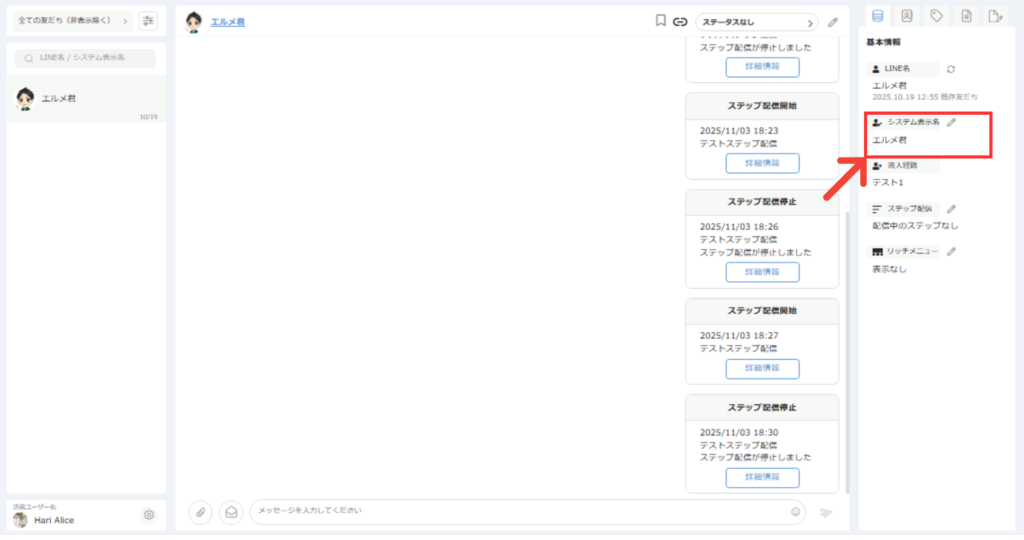Click 詳細情報 button under 2025/11/03 18:23
1024x540 pixels.
[x=762, y=162]
